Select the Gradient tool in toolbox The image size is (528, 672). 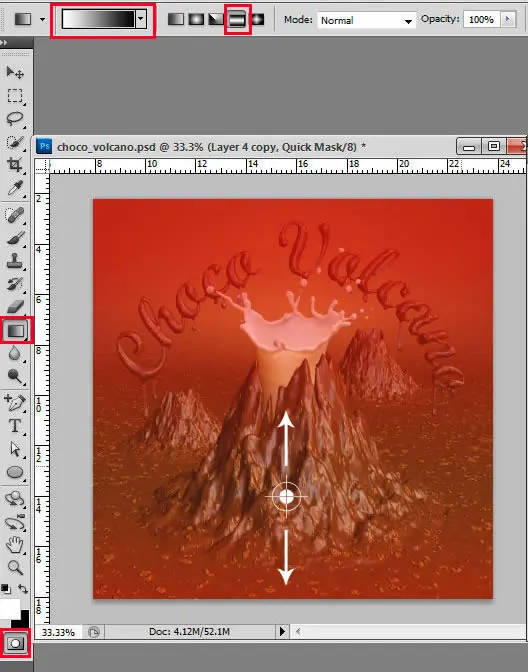coord(16,330)
